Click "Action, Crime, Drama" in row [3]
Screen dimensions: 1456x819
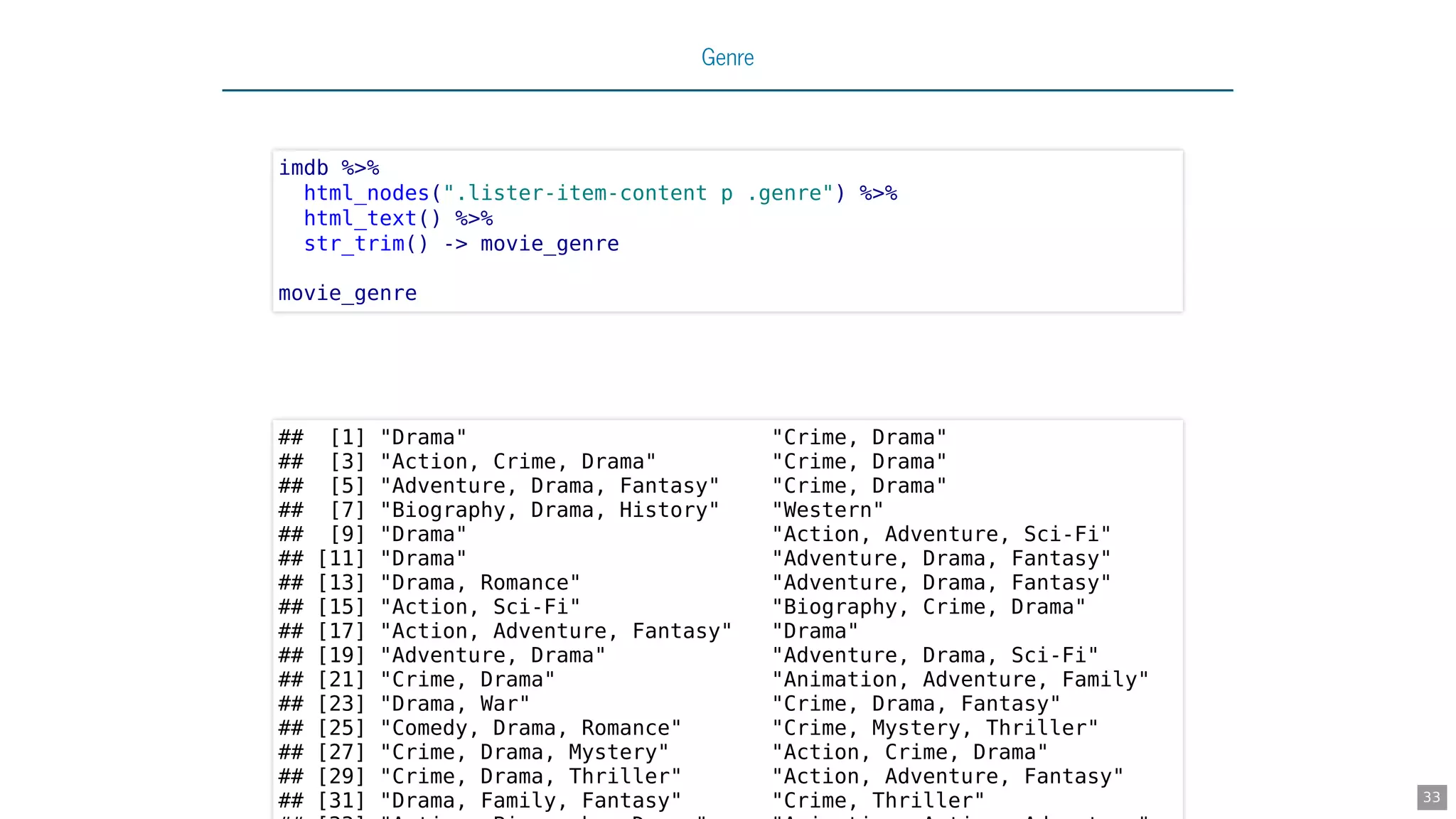point(518,461)
